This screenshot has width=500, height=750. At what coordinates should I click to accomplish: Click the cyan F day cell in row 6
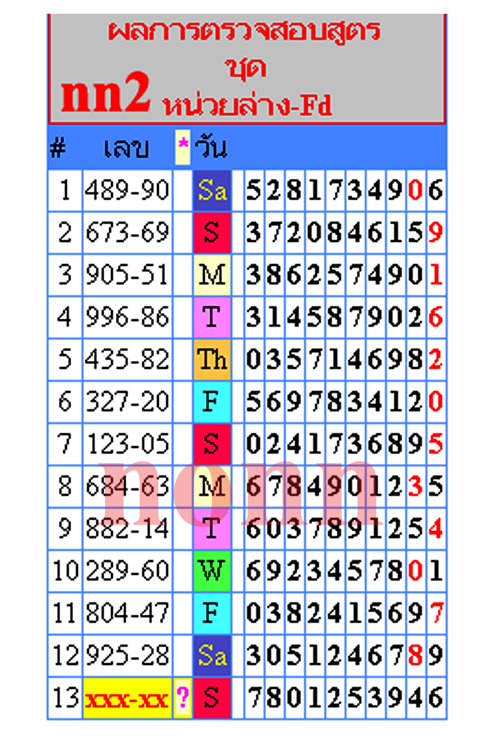tap(212, 402)
